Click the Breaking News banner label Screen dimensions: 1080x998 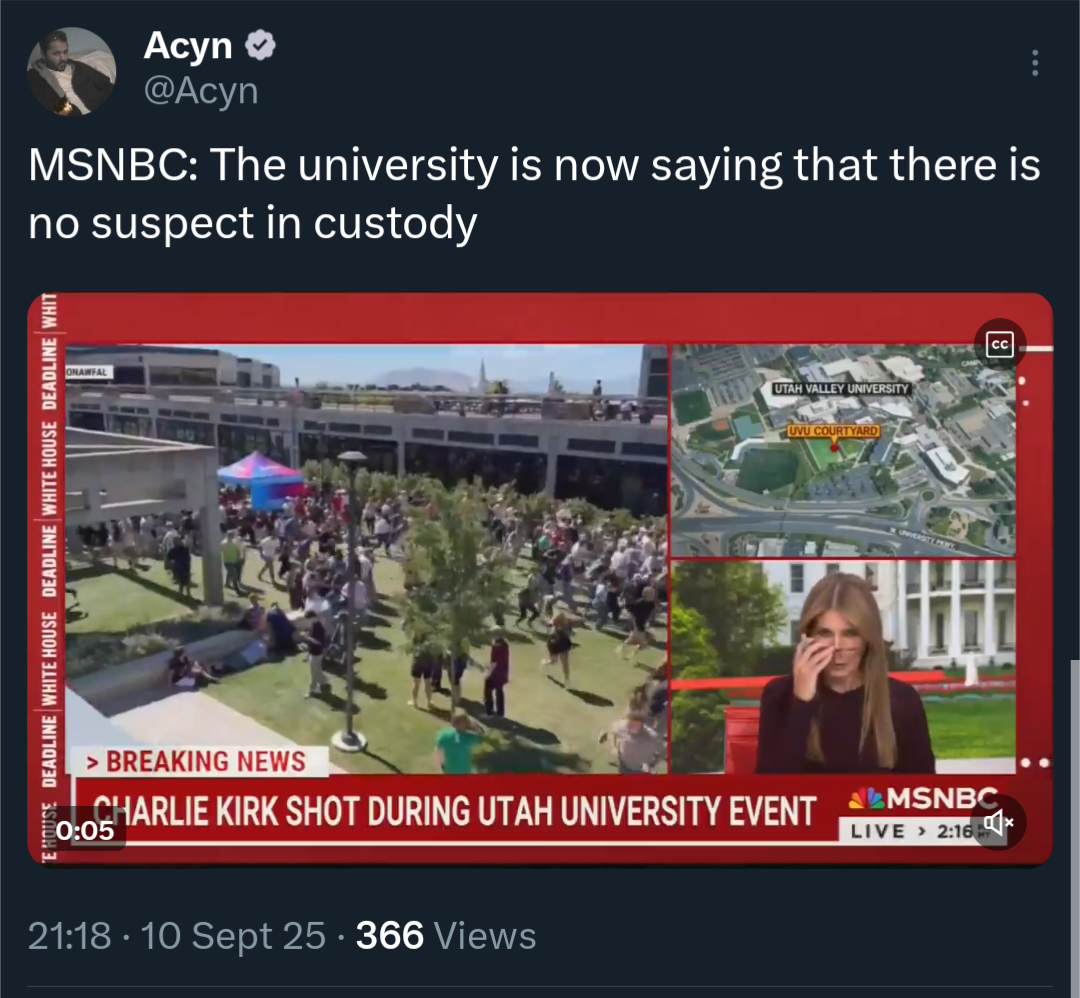point(204,761)
